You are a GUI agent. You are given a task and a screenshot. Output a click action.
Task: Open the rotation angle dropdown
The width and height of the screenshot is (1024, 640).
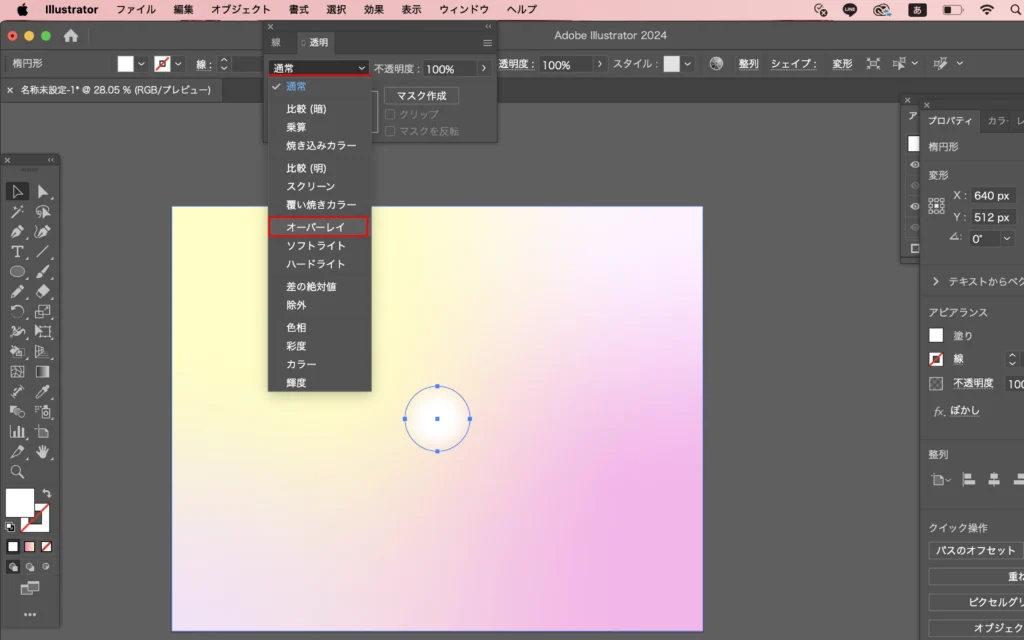(x=1006, y=239)
